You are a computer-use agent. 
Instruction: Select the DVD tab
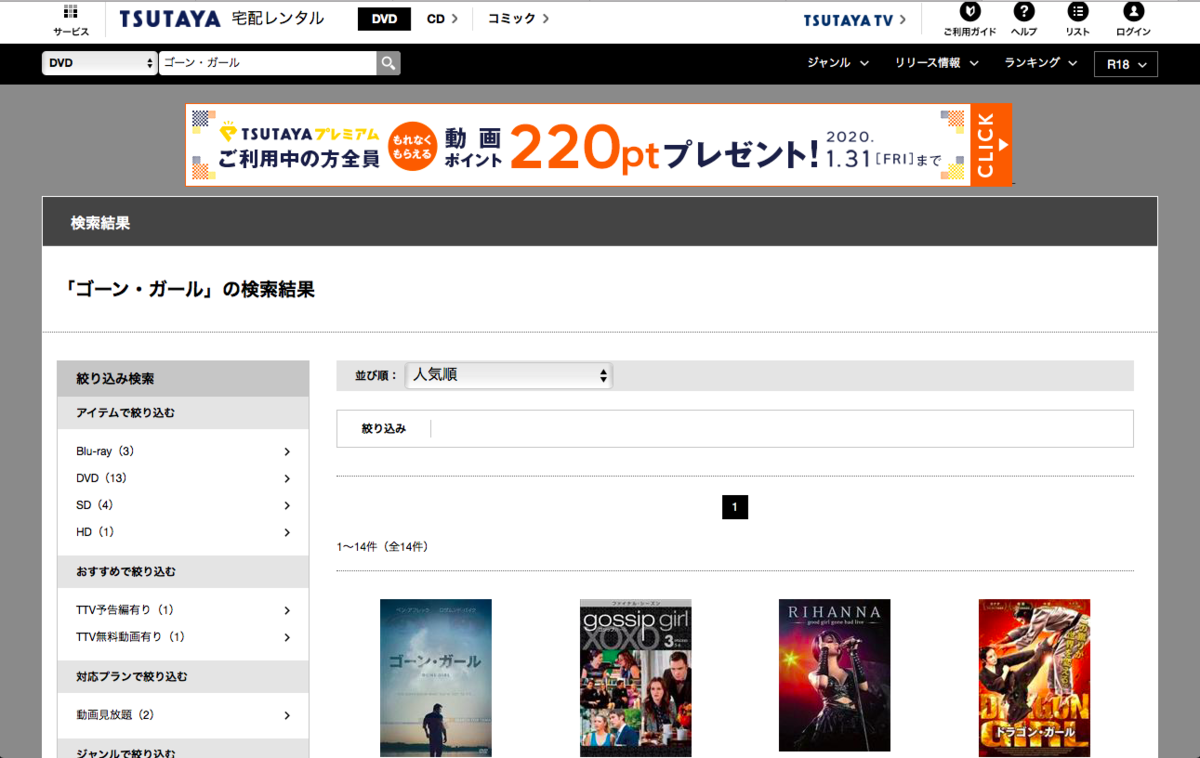click(x=384, y=19)
